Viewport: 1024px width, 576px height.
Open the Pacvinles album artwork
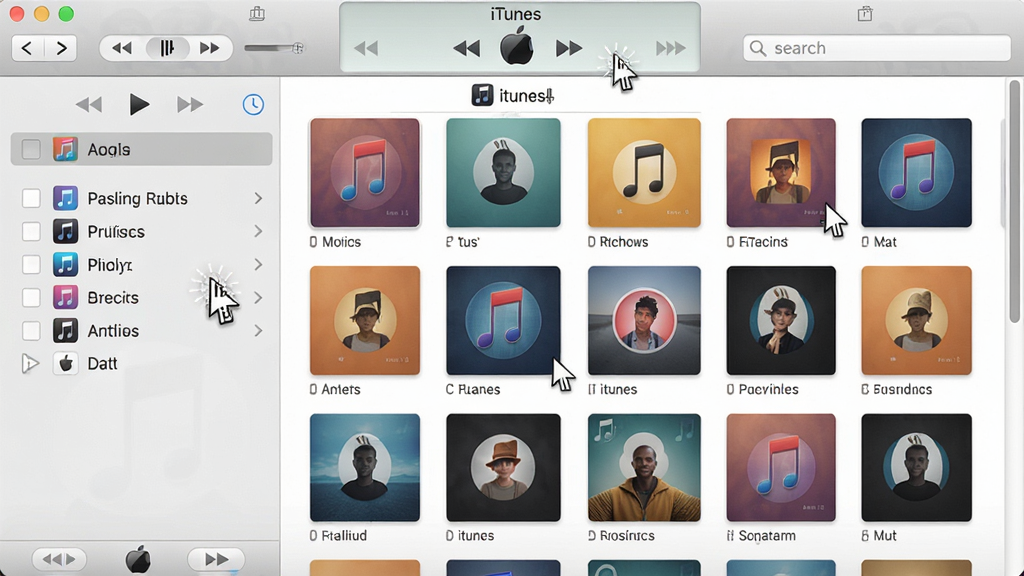(x=781, y=321)
